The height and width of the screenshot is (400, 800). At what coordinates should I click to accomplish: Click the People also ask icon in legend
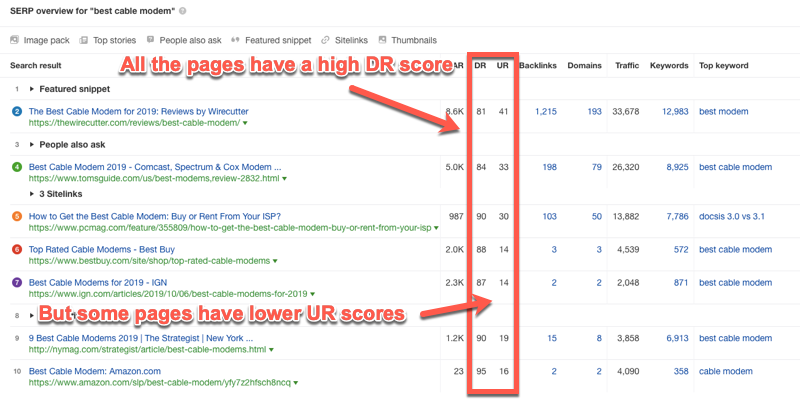(150, 41)
